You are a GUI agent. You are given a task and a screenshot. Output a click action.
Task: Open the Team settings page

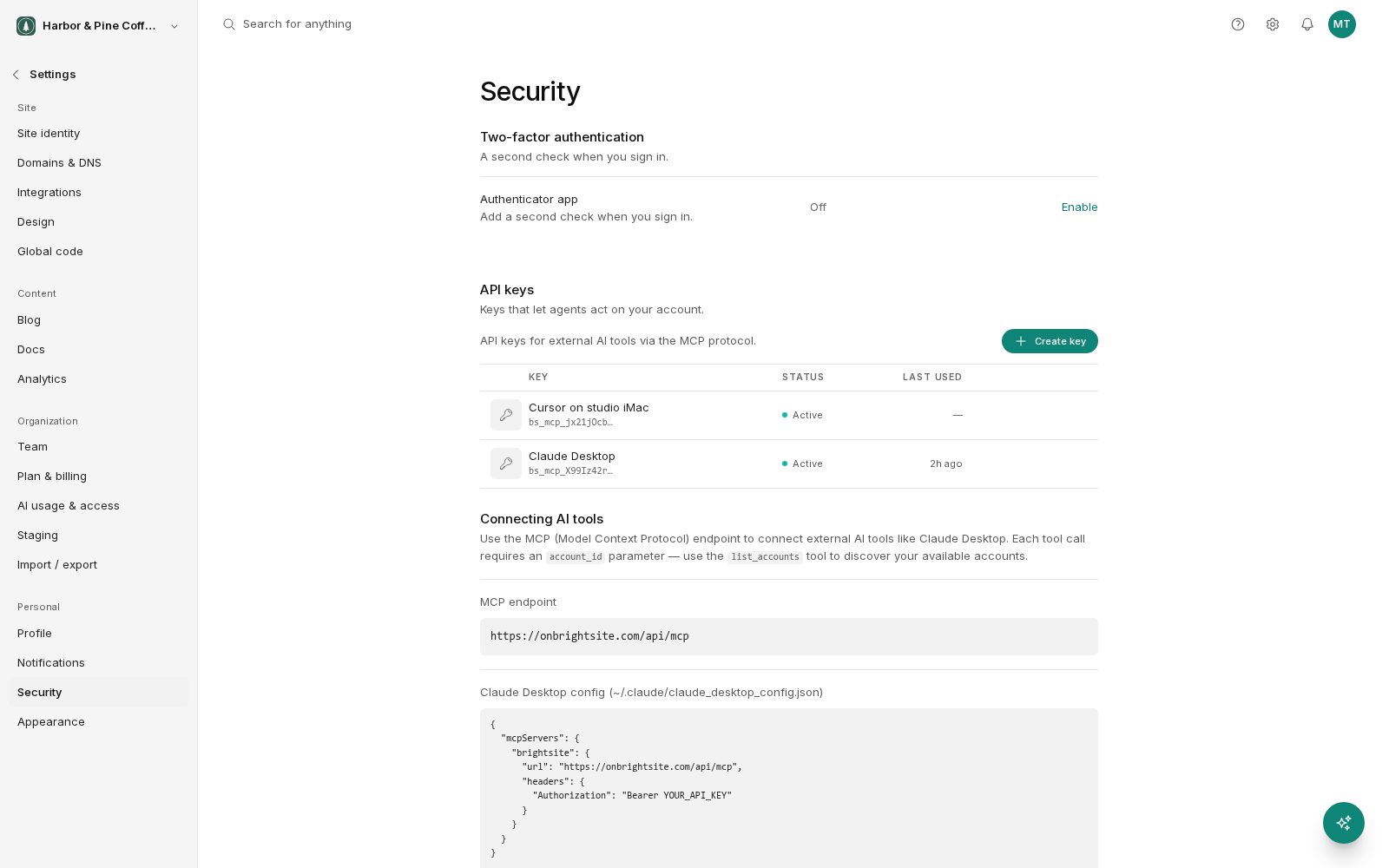[x=99, y=447]
